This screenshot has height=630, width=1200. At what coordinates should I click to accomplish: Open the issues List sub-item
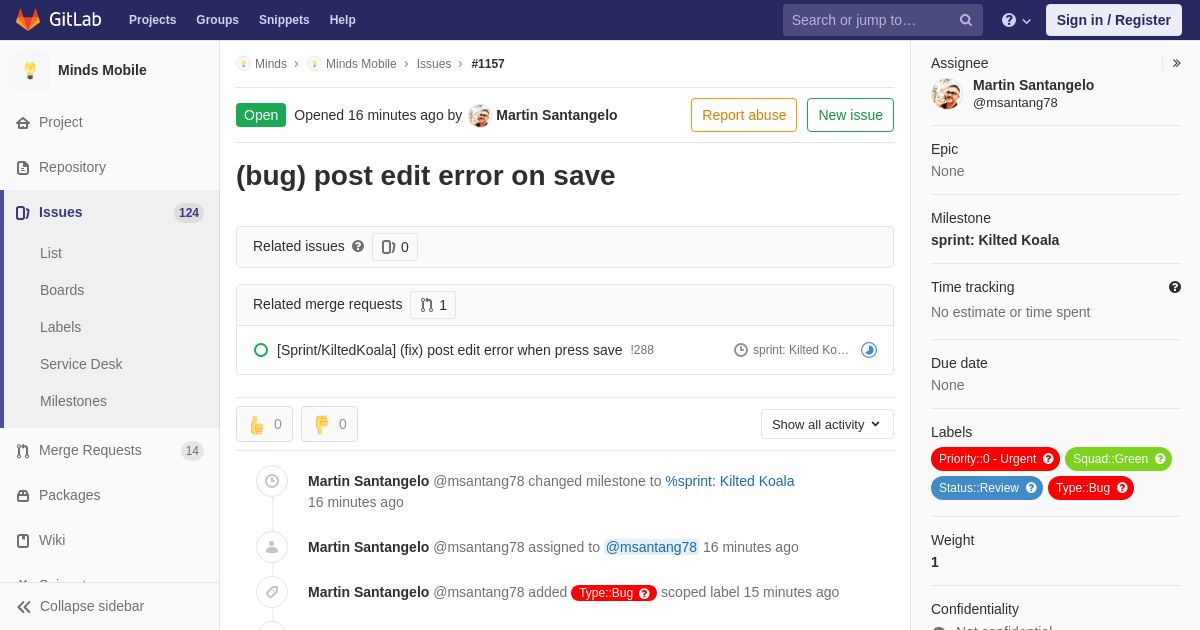coord(51,253)
